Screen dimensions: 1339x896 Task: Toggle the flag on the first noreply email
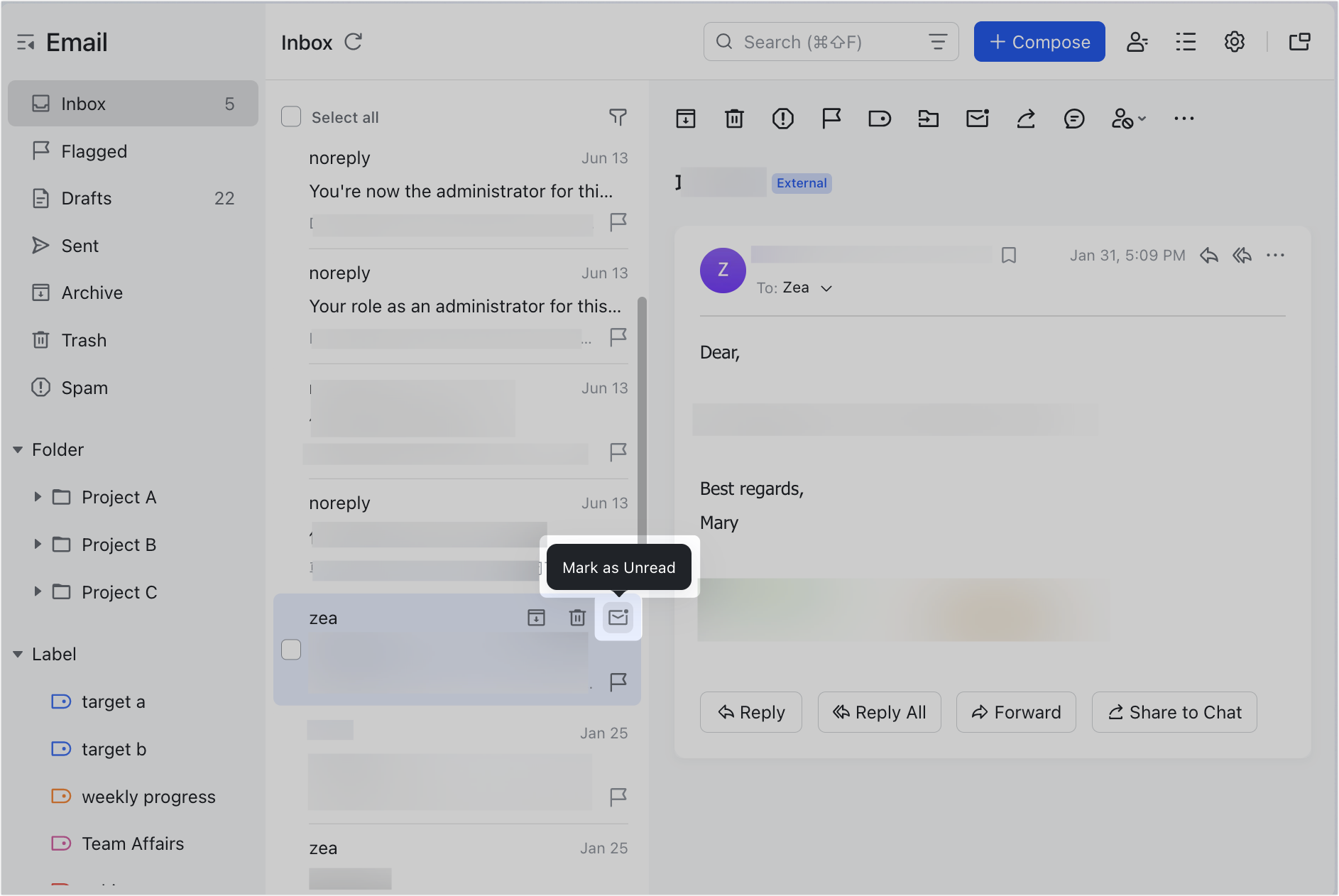click(x=617, y=222)
